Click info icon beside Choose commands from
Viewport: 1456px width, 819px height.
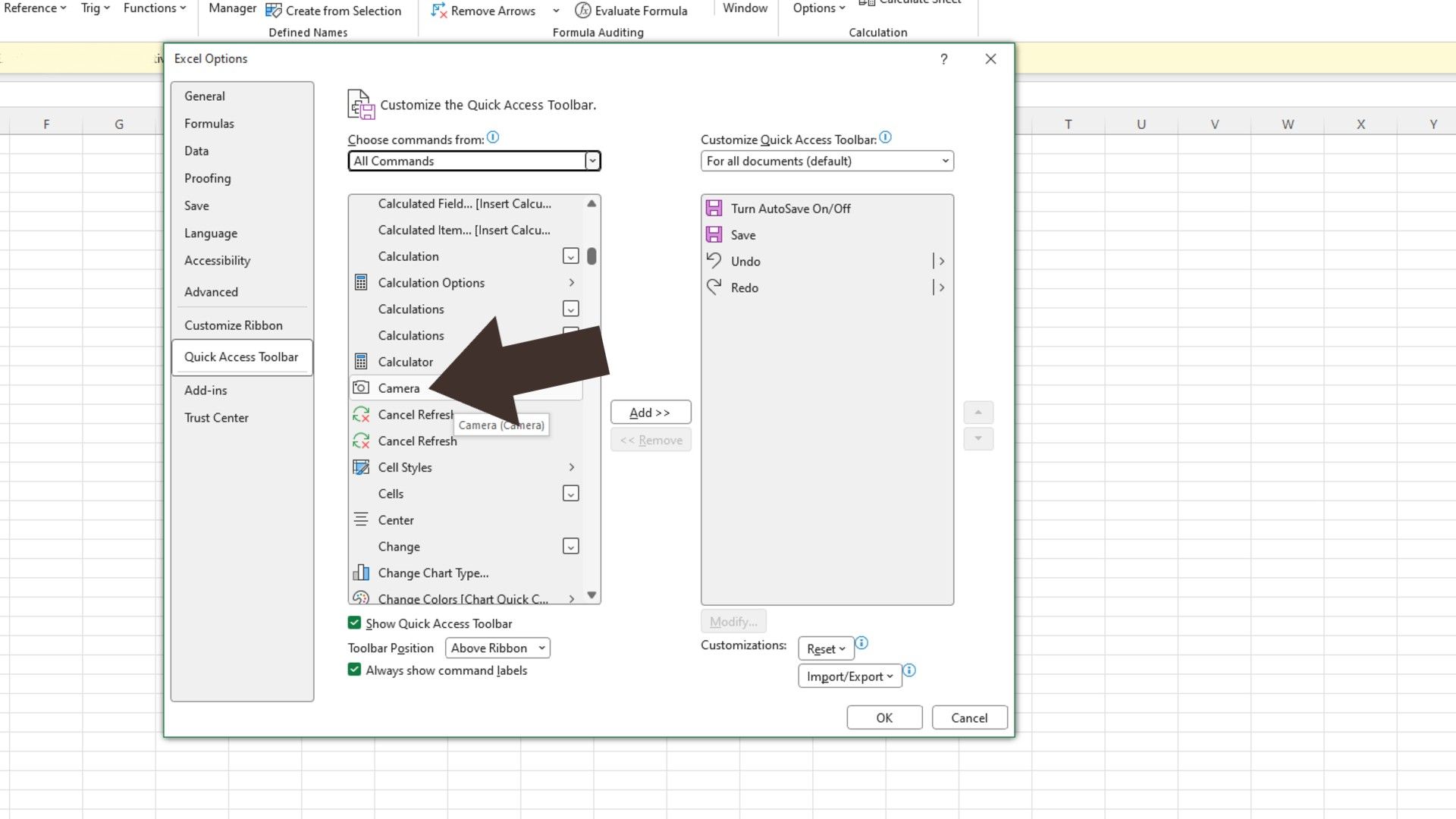point(493,137)
